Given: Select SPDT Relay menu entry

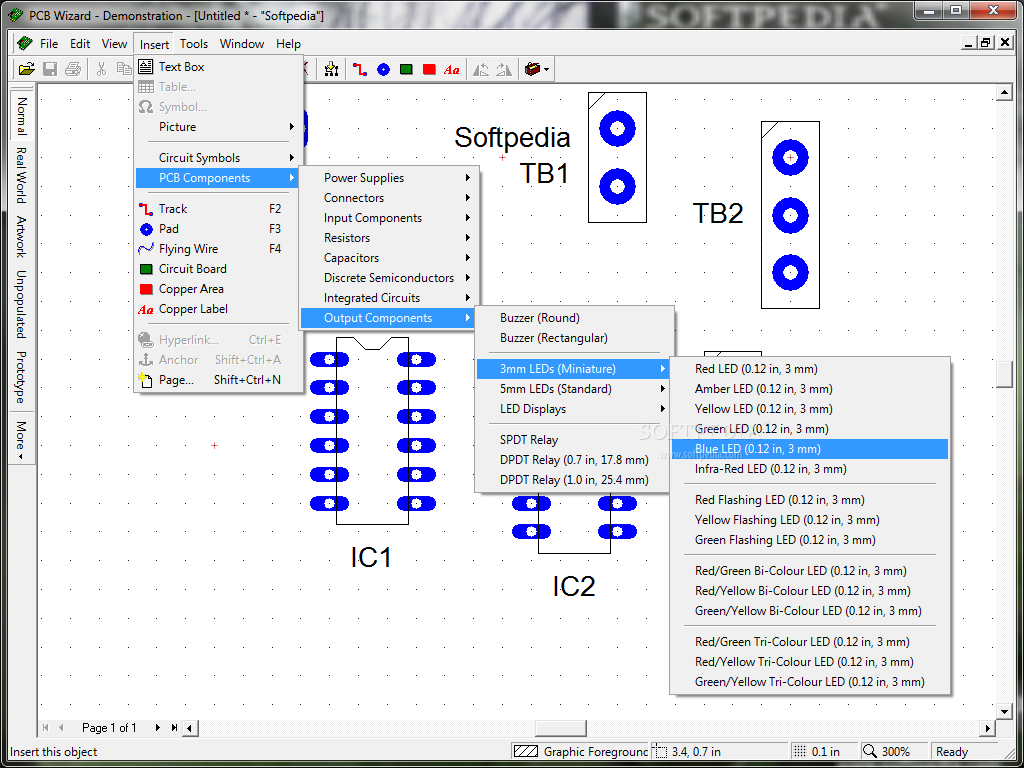Looking at the screenshot, I should click(573, 440).
